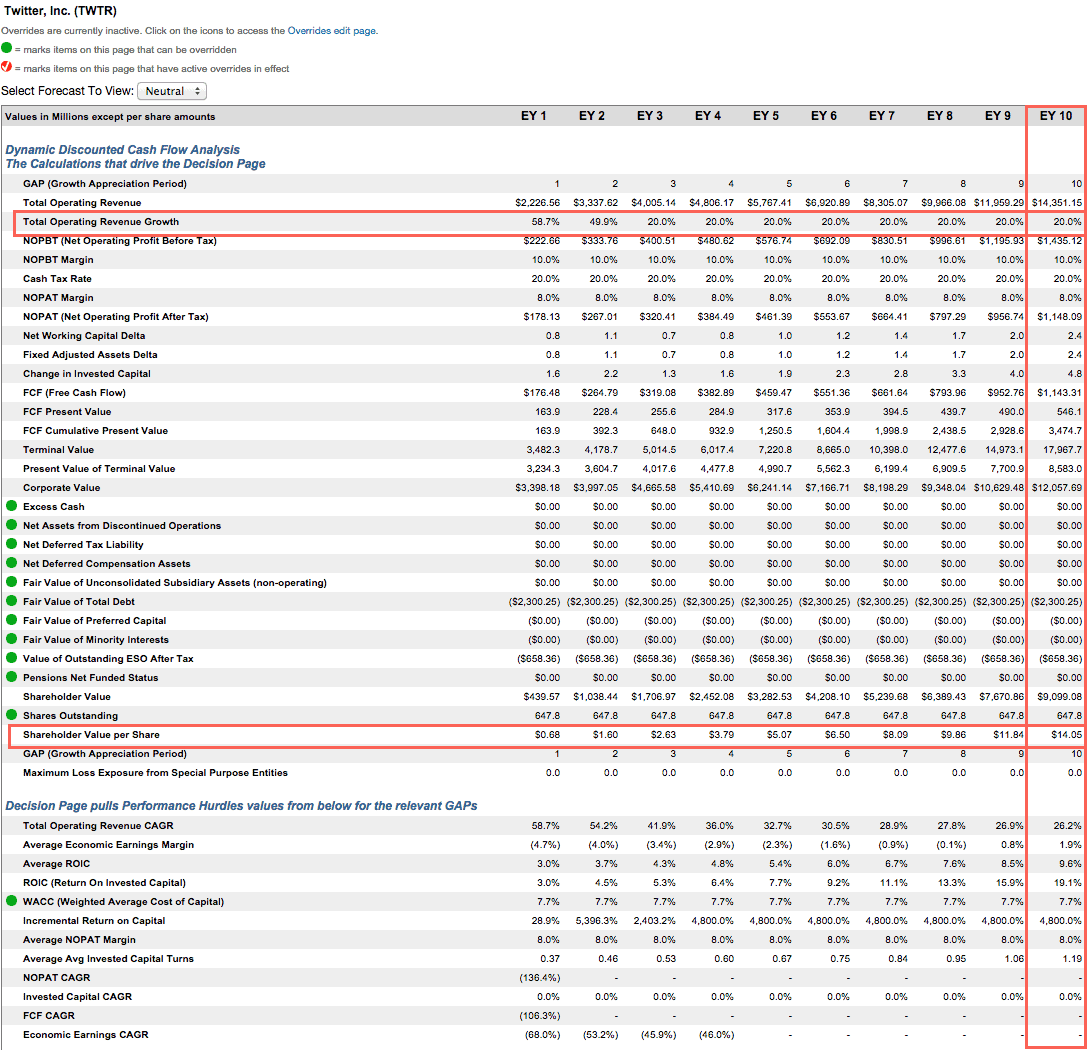The width and height of the screenshot is (1087, 1050).
Task: Click the 'Terminal Value' row label
Action: coord(58,449)
